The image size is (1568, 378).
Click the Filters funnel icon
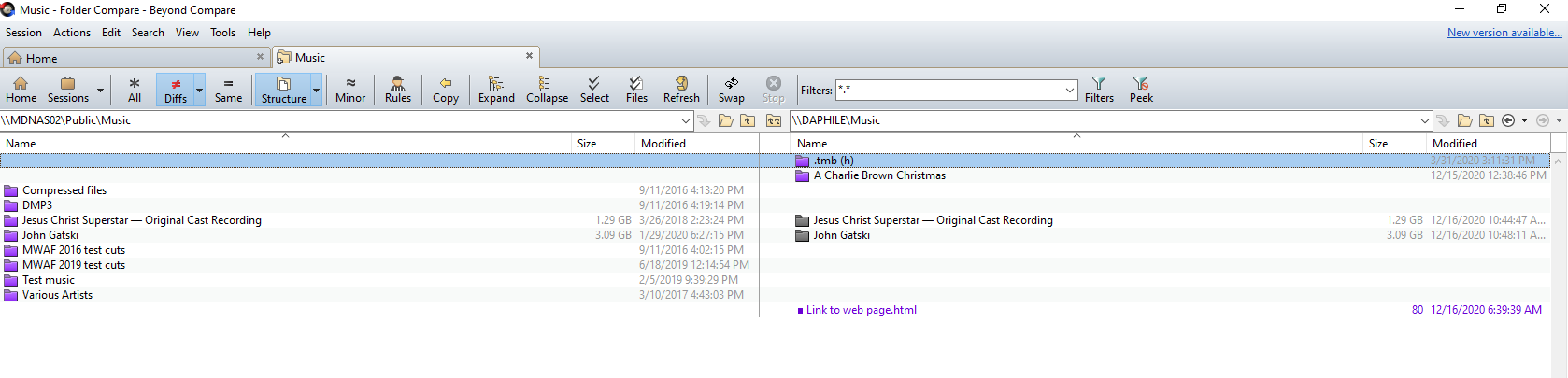[1099, 84]
